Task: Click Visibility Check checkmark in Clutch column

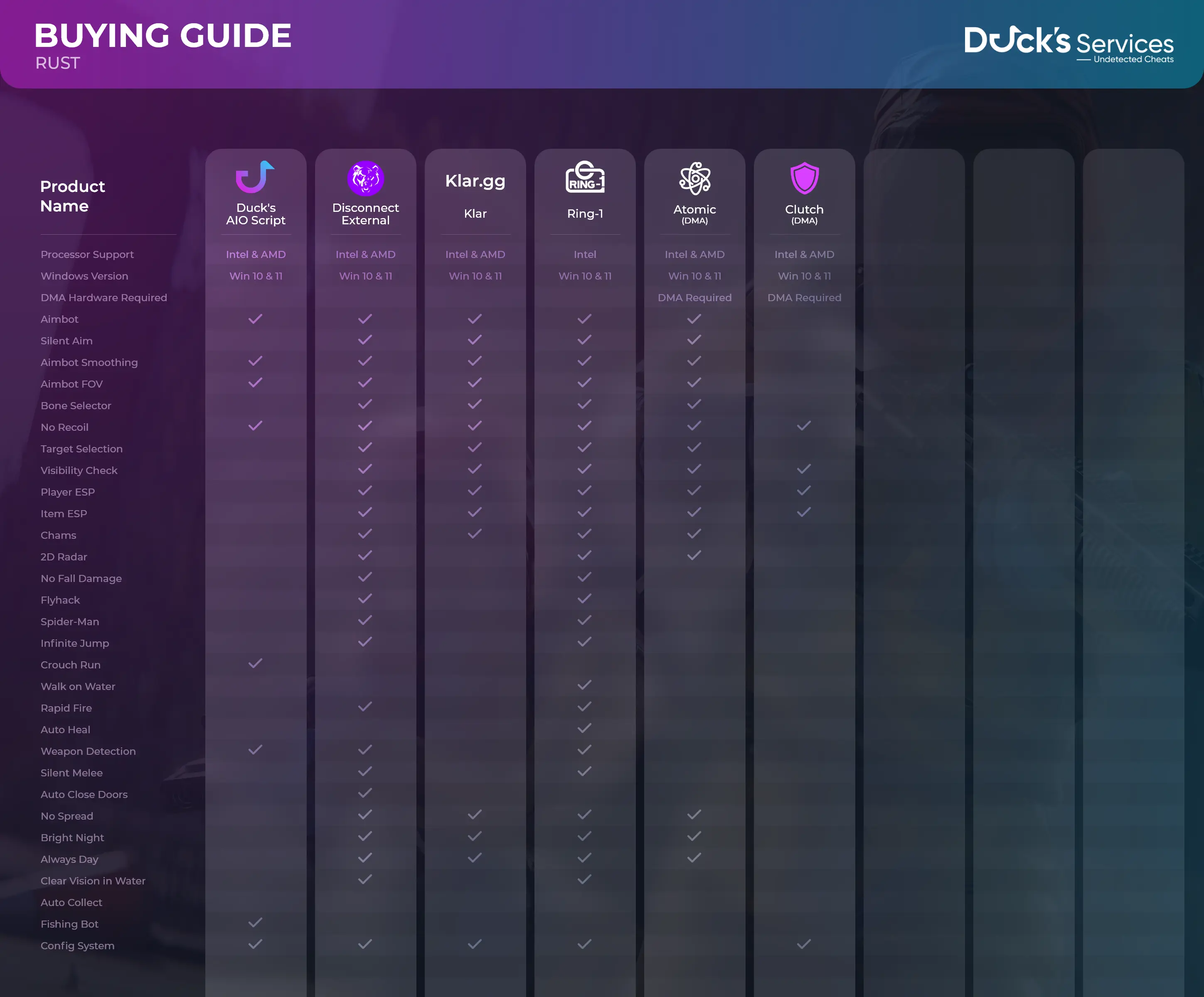Action: [804, 469]
